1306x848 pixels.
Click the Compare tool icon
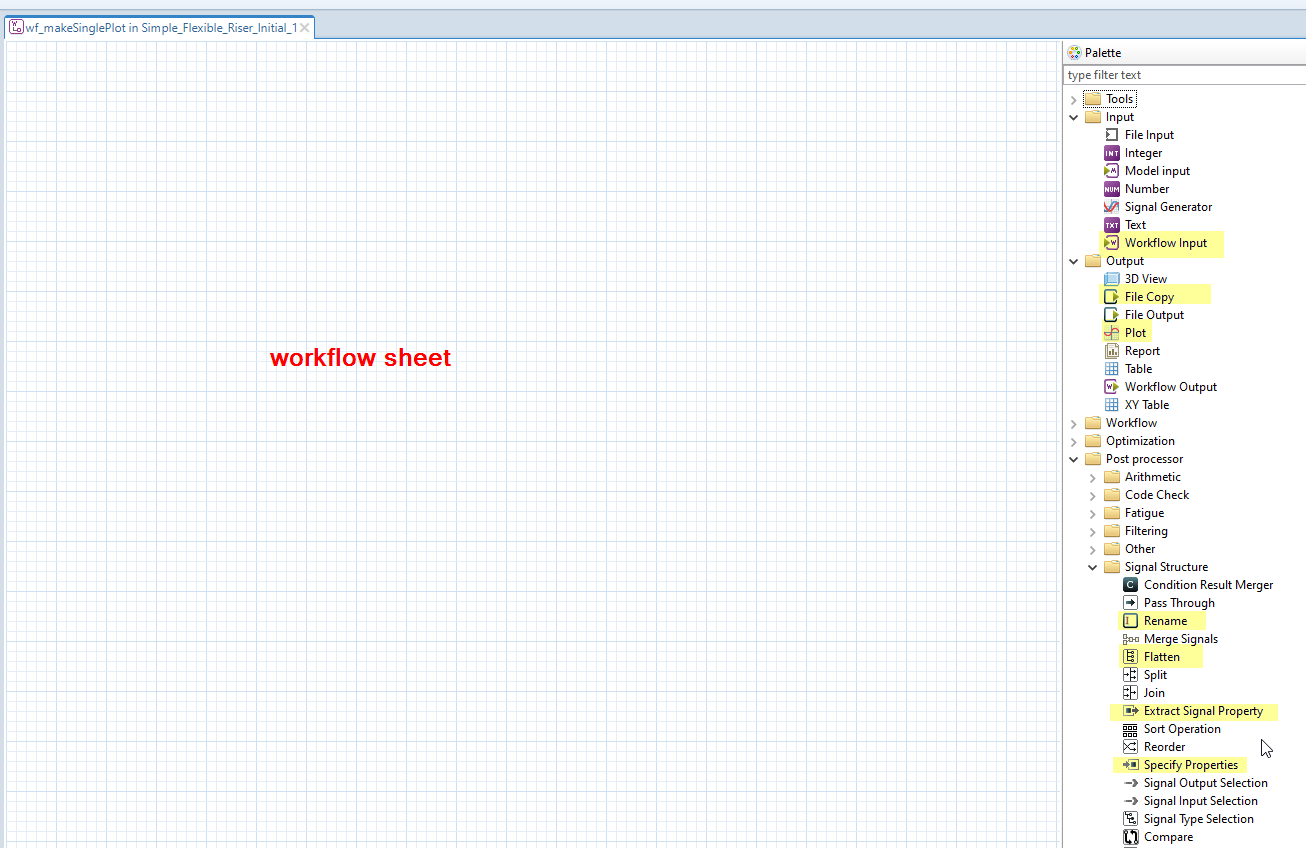[1130, 837]
